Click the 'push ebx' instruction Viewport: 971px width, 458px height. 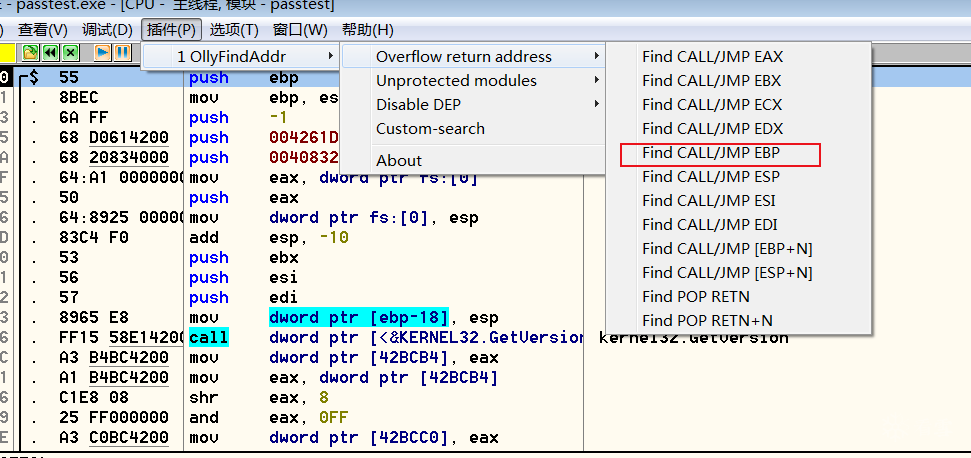coord(244,257)
